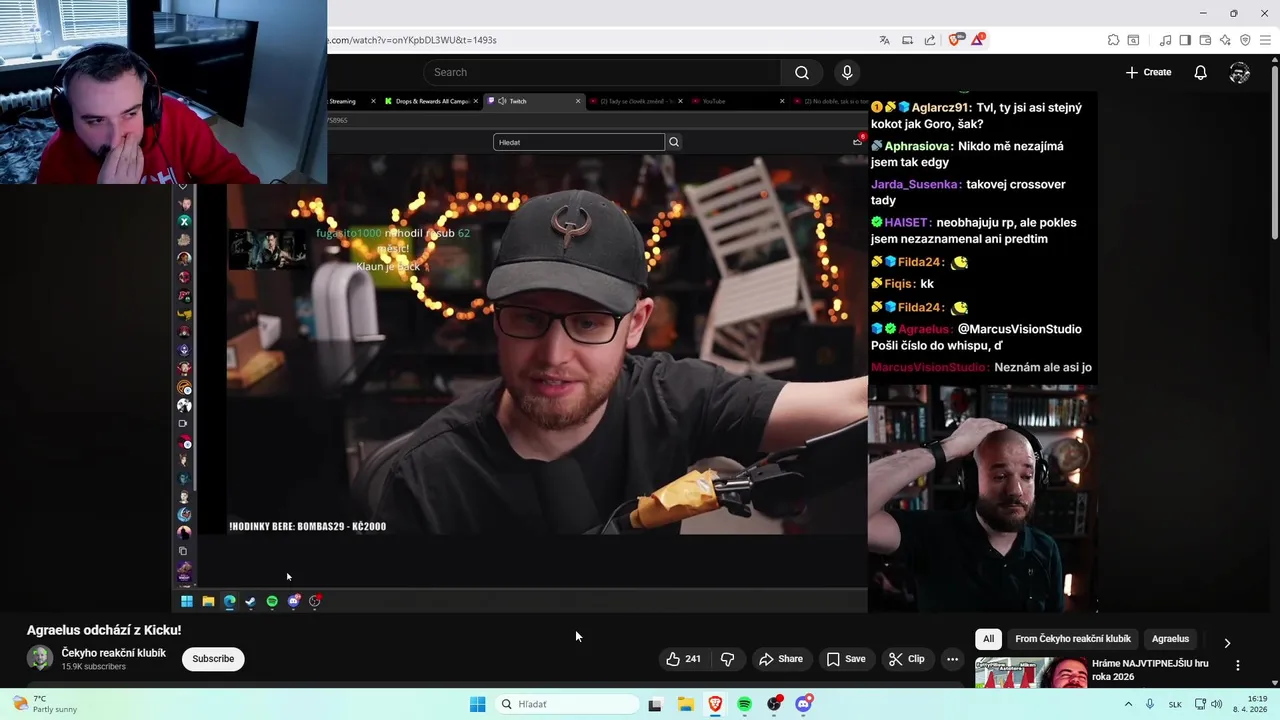The height and width of the screenshot is (720, 1280).
Task: Open more actions ellipsis beside Clip
Action: [953, 659]
